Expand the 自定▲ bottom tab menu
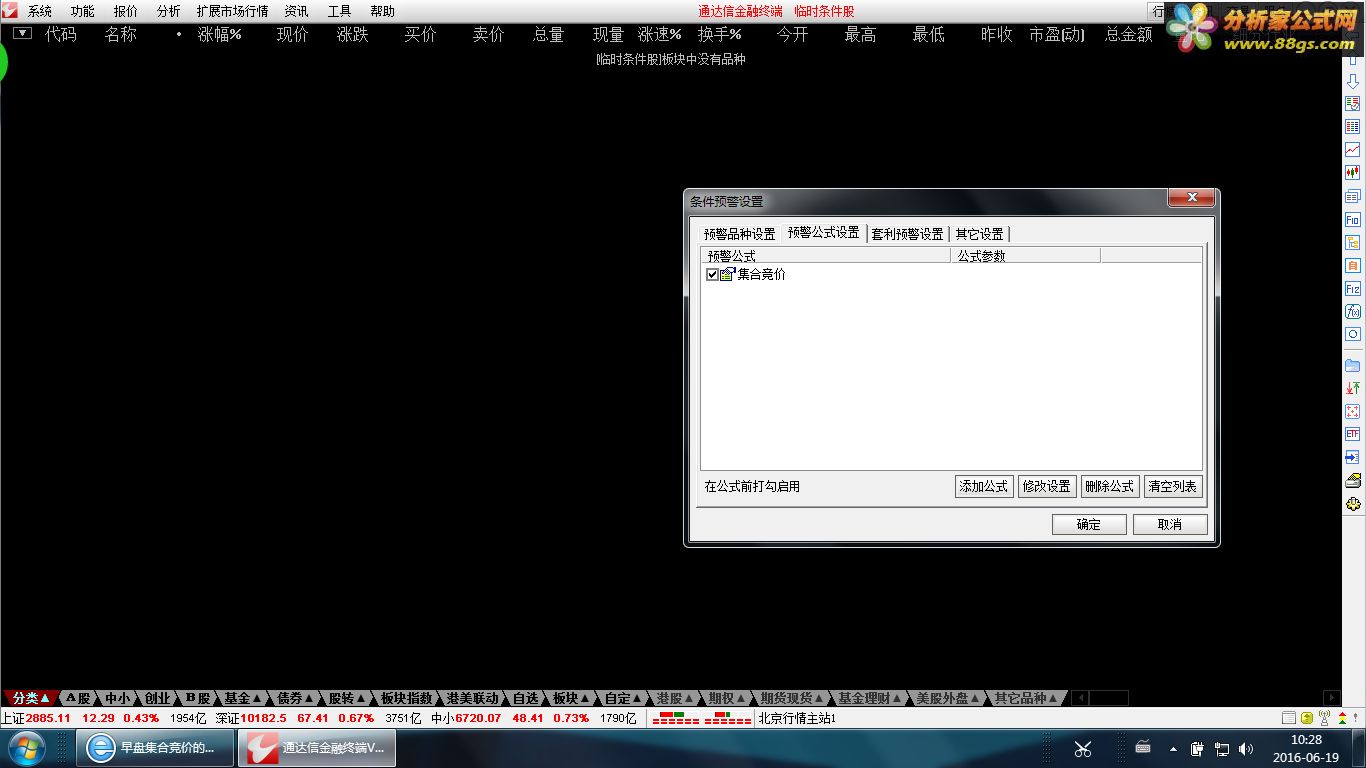Viewport: 1366px width, 768px height. click(x=623, y=698)
